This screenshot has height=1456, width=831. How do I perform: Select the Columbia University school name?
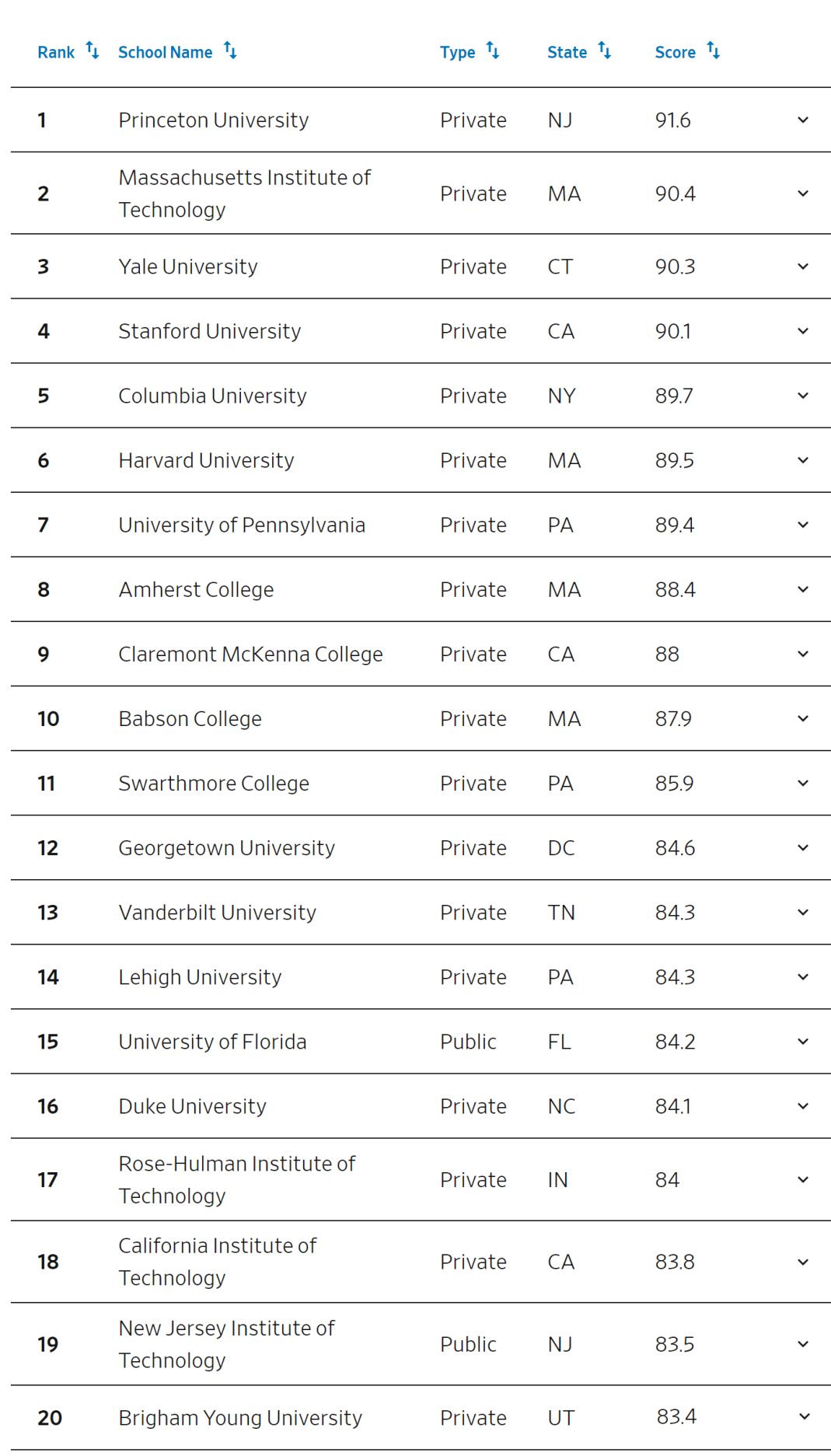click(212, 396)
